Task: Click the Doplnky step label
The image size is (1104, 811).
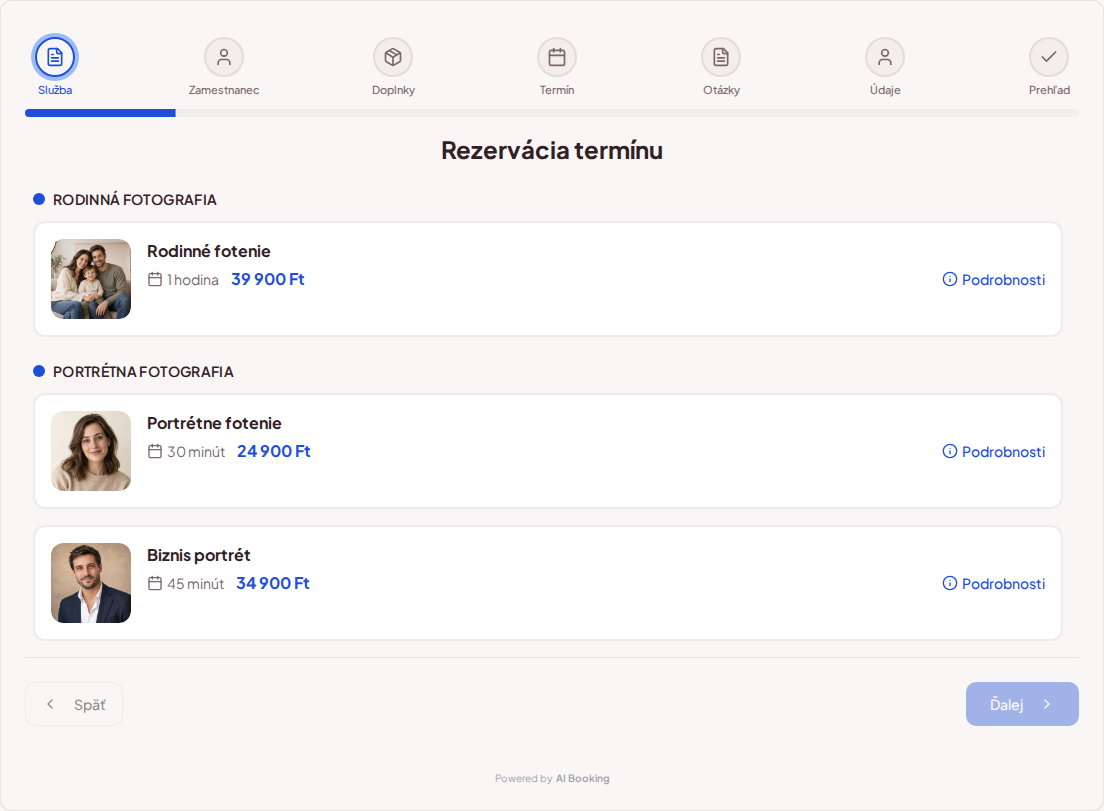Action: click(394, 90)
